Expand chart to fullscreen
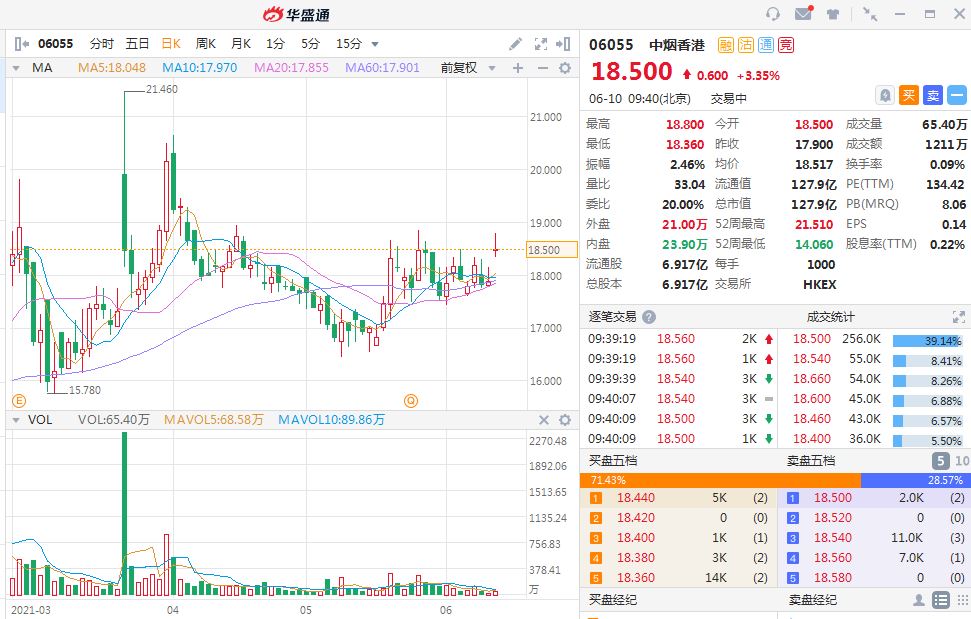This screenshot has width=971, height=619. (x=541, y=43)
